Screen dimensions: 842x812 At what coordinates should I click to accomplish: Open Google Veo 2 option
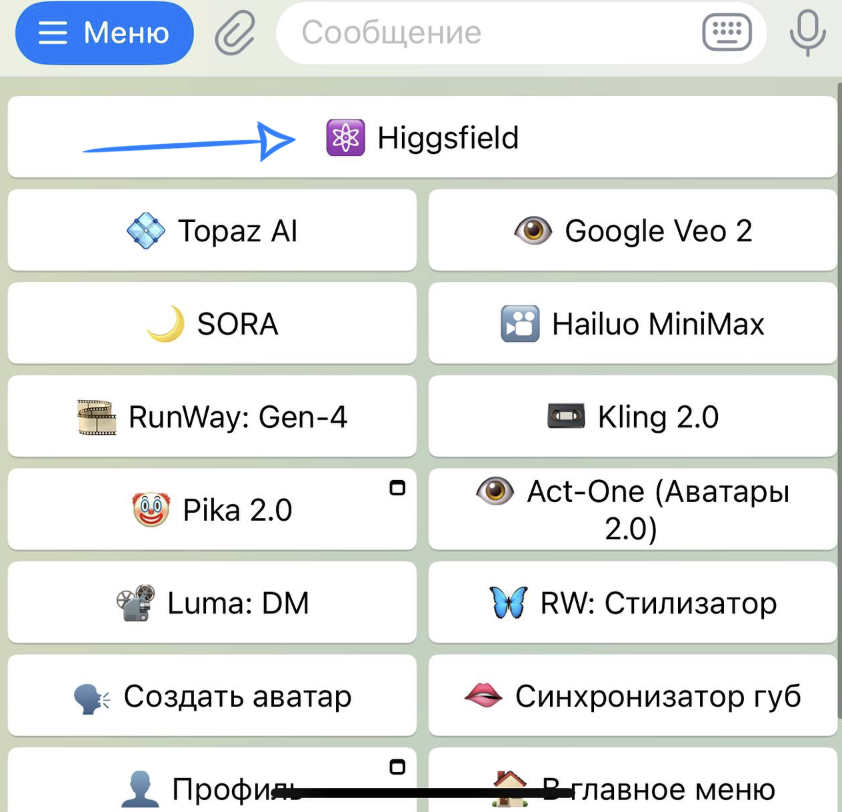click(632, 231)
